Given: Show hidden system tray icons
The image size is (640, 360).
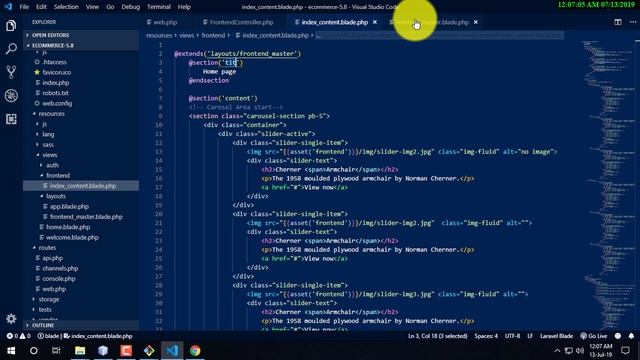Looking at the screenshot, I should (x=557, y=351).
